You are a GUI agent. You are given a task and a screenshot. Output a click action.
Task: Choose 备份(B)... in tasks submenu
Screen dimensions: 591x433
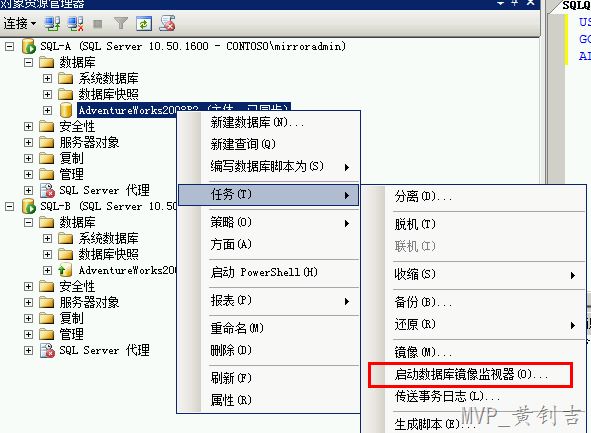(474, 302)
